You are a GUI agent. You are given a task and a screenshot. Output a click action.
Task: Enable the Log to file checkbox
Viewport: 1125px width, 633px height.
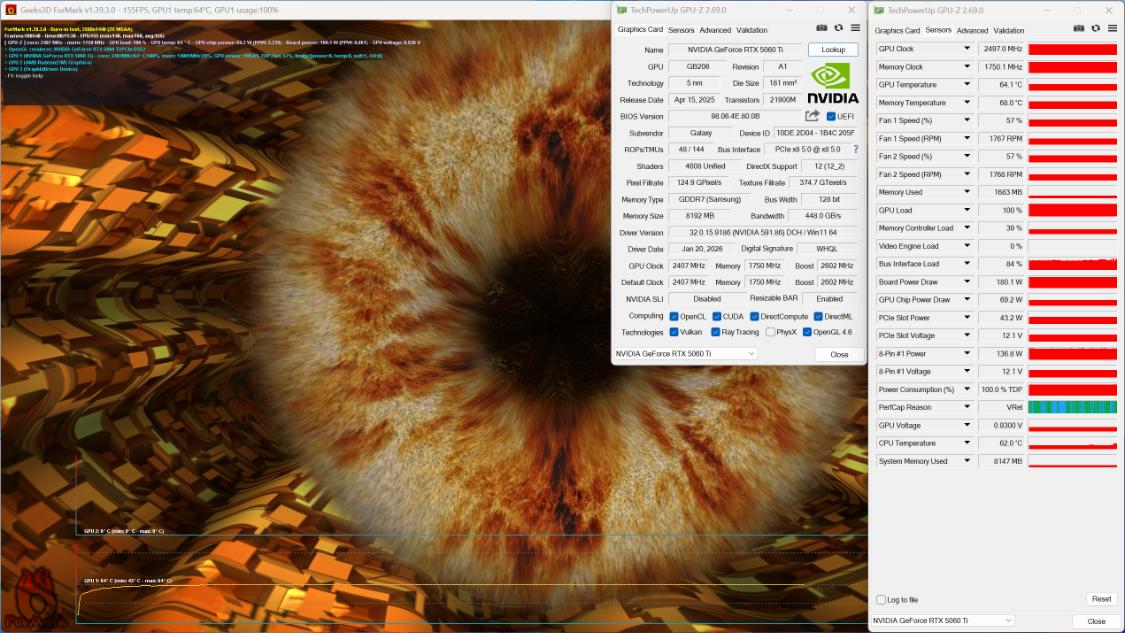[880, 600]
